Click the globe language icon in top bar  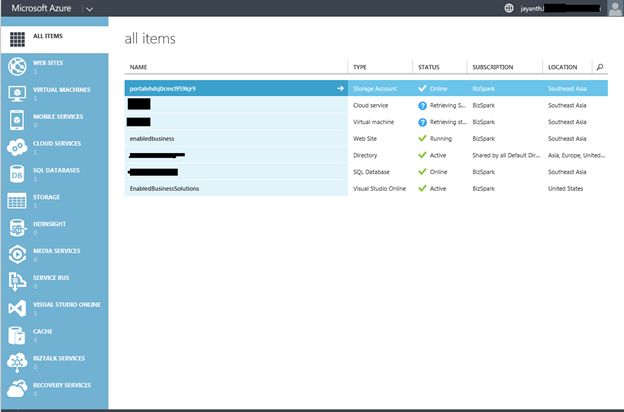click(509, 8)
